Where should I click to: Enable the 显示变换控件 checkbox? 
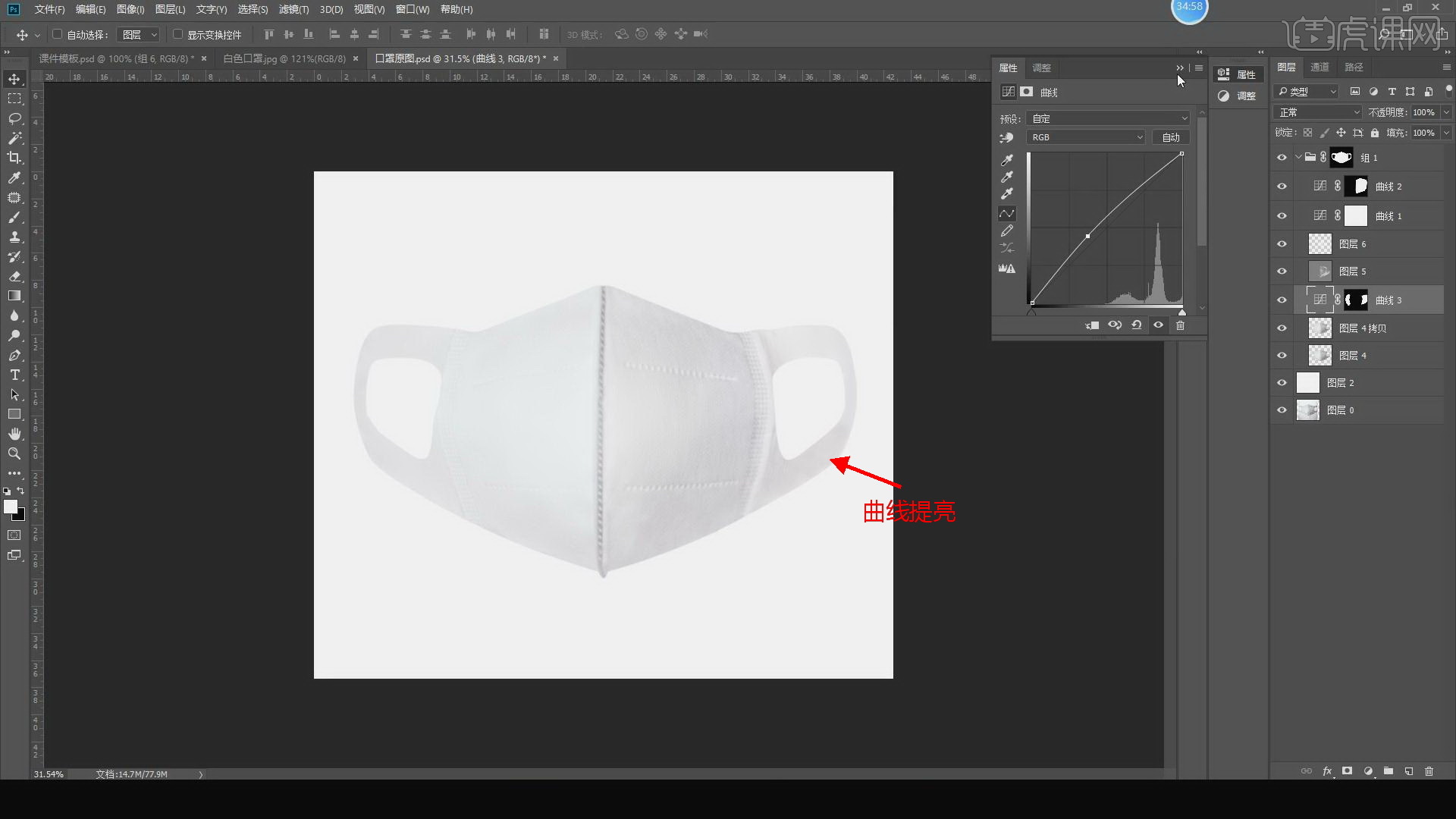point(177,34)
